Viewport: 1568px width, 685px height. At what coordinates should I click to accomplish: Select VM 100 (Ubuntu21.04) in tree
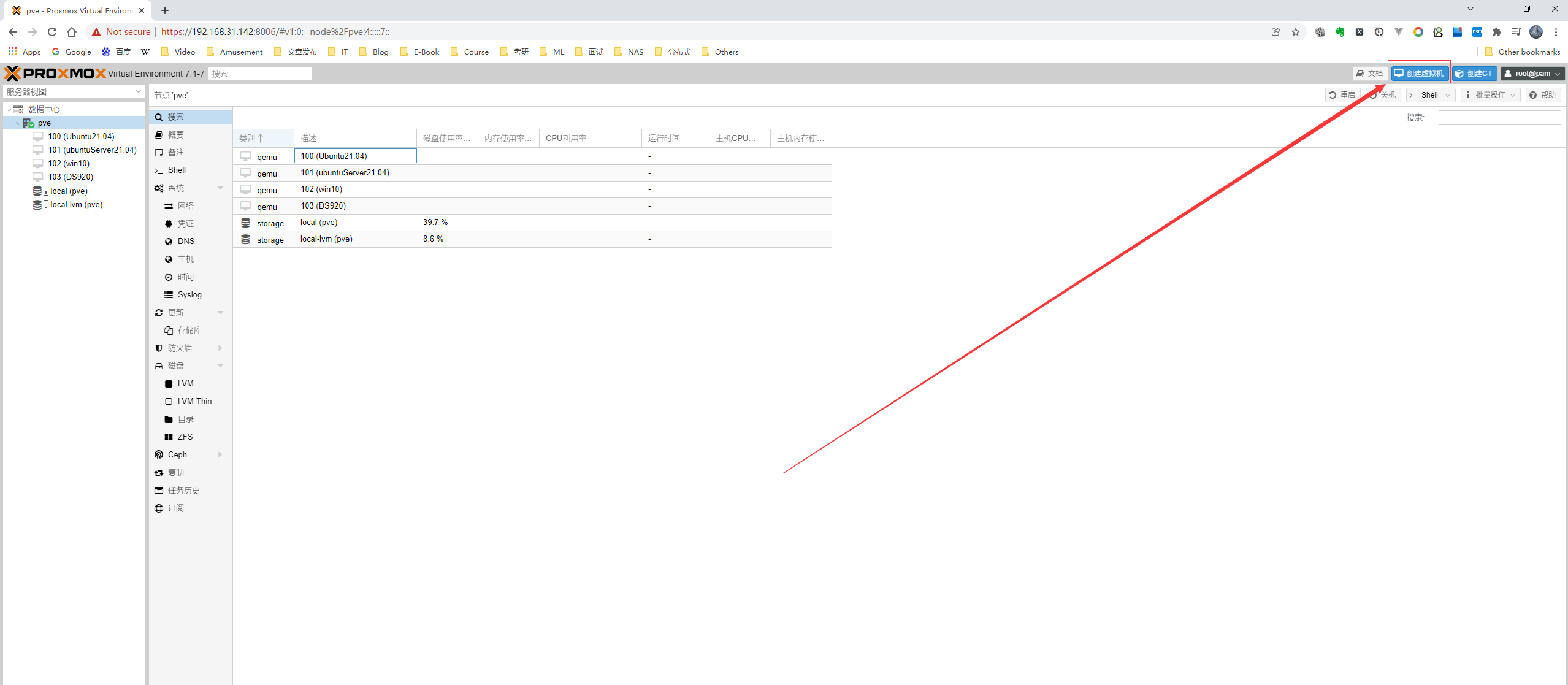(81, 137)
